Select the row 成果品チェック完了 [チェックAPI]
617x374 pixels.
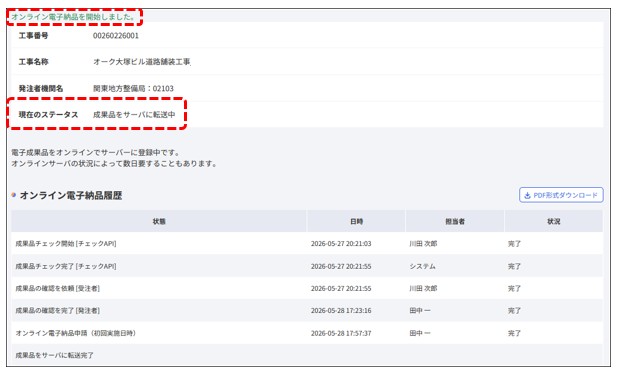[307, 266]
